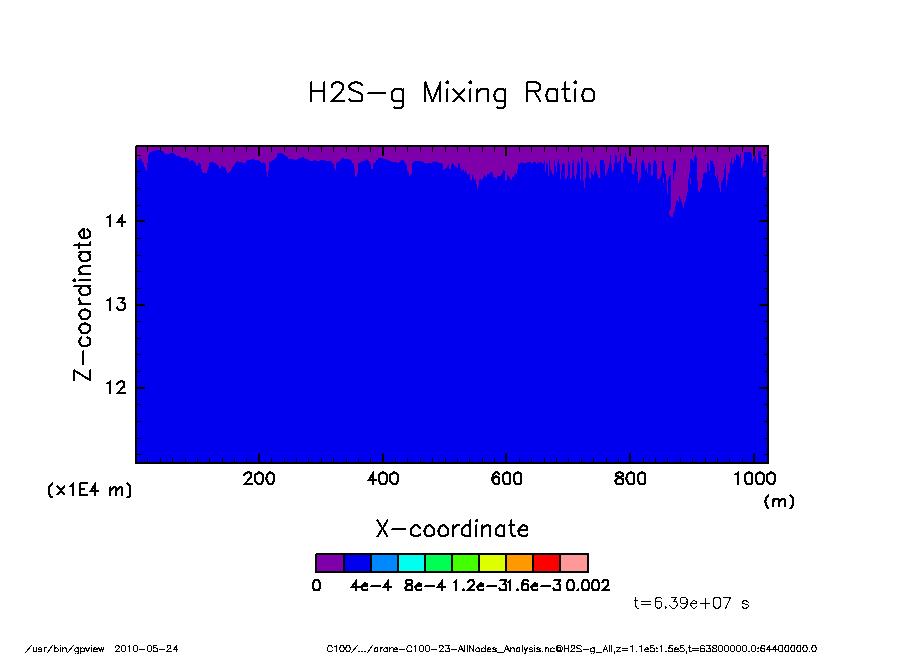The image size is (904, 654).
Task: Click the 't=6.39e+07 s' time stamp
Action: [x=691, y=604]
